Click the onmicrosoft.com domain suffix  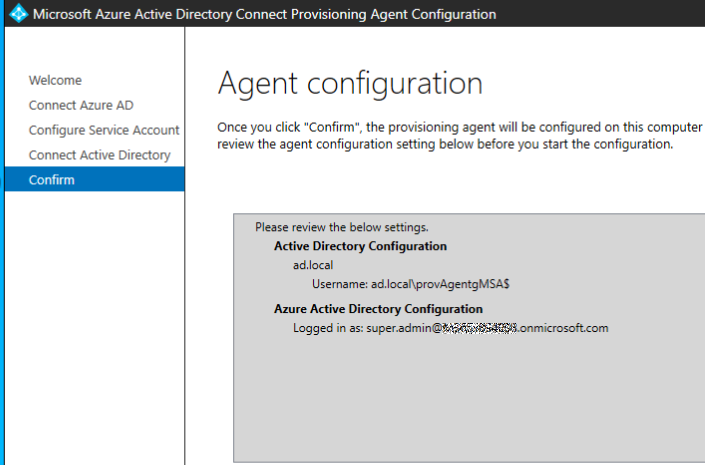click(563, 328)
